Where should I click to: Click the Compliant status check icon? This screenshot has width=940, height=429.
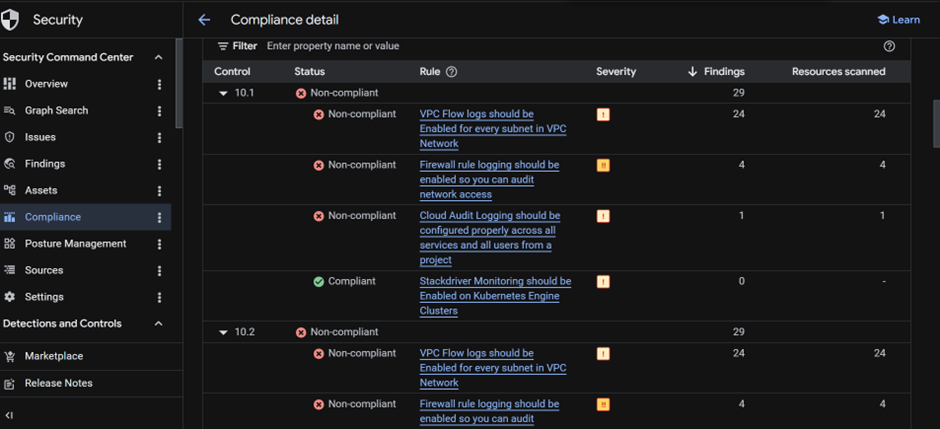[x=319, y=281]
